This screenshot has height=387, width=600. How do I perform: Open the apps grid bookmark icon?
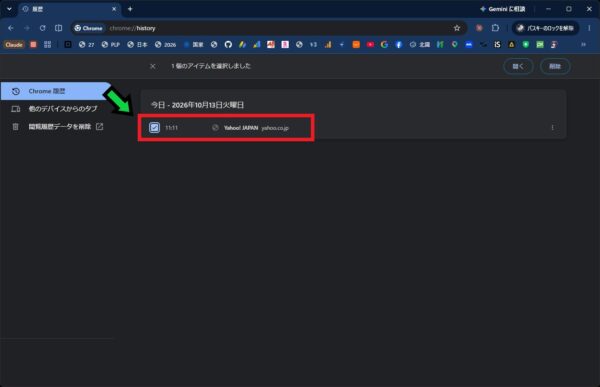click(47, 45)
